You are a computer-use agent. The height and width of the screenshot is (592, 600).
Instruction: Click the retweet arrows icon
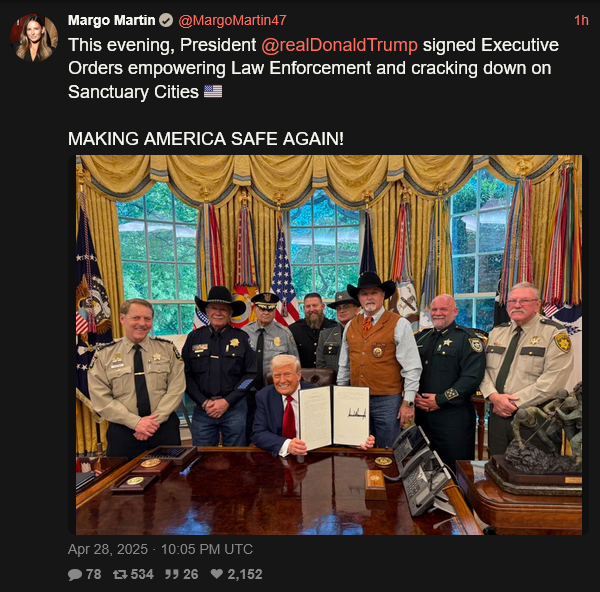pos(120,574)
